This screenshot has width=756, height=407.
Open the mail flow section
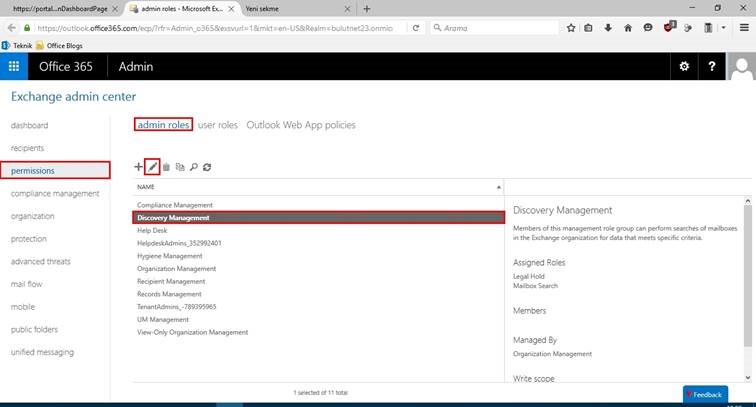(x=27, y=284)
